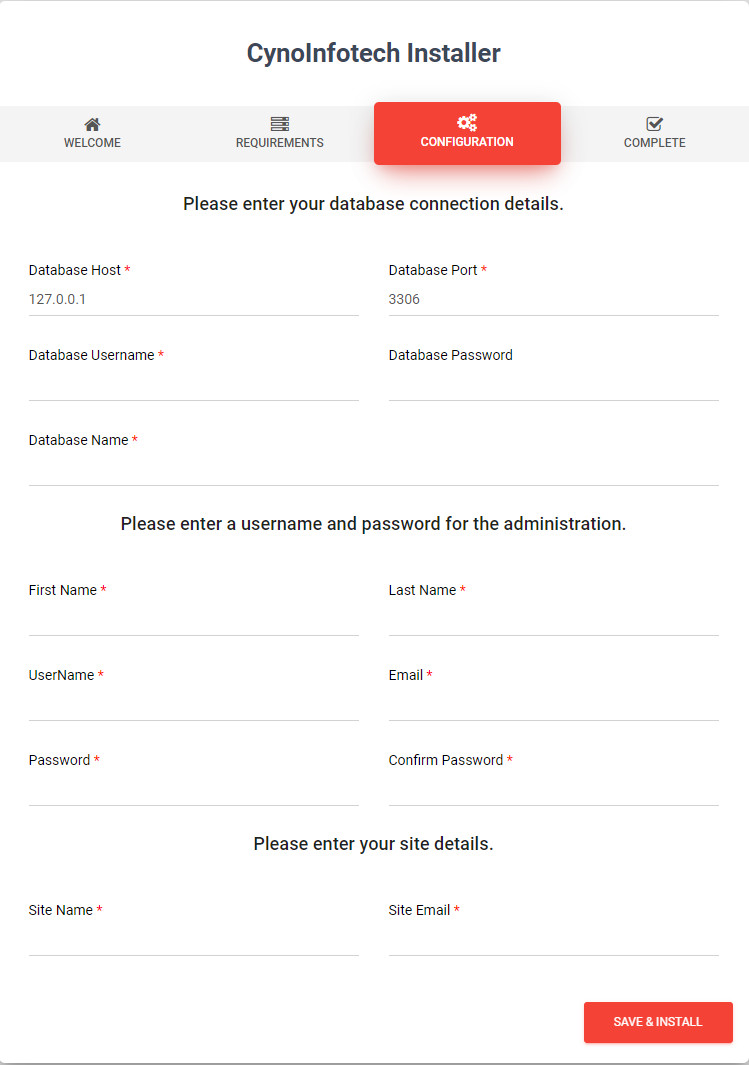Click the Database Password input
The width and height of the screenshot is (749, 1065).
coord(553,384)
